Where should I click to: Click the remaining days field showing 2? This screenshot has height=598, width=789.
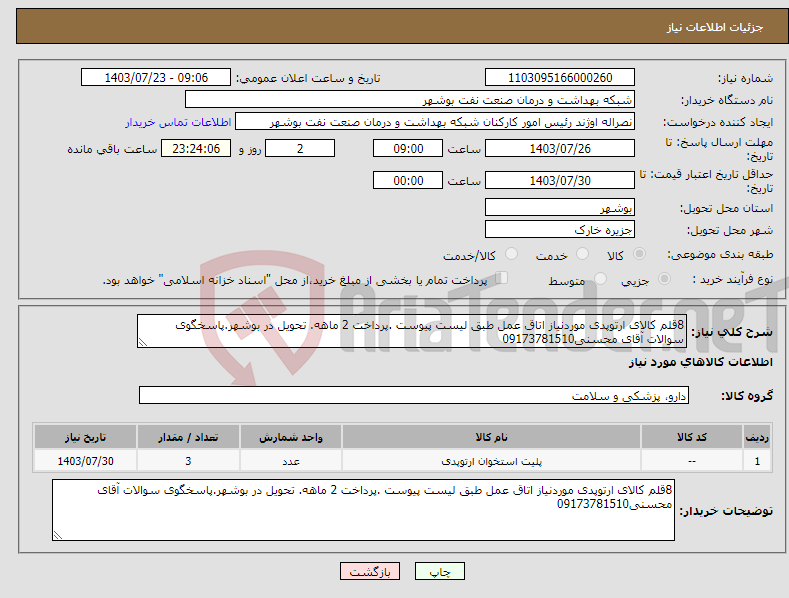click(300, 148)
